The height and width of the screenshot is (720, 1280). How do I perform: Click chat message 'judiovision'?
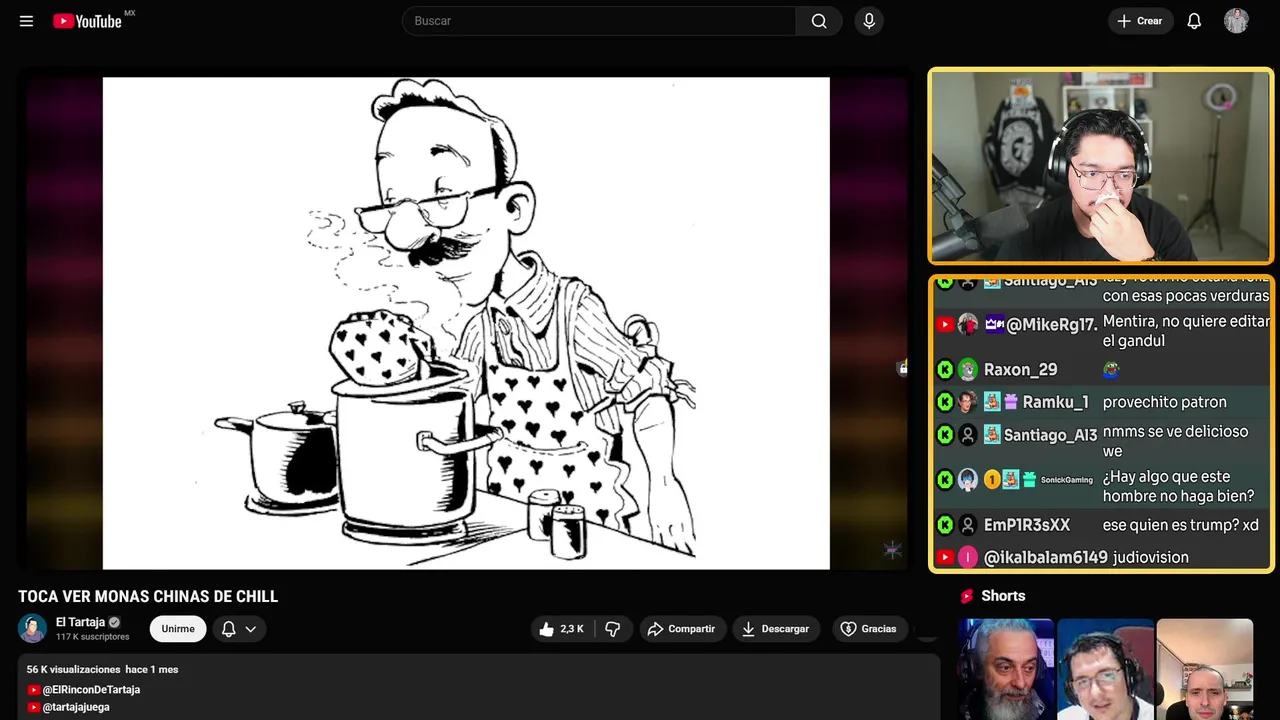point(1151,557)
